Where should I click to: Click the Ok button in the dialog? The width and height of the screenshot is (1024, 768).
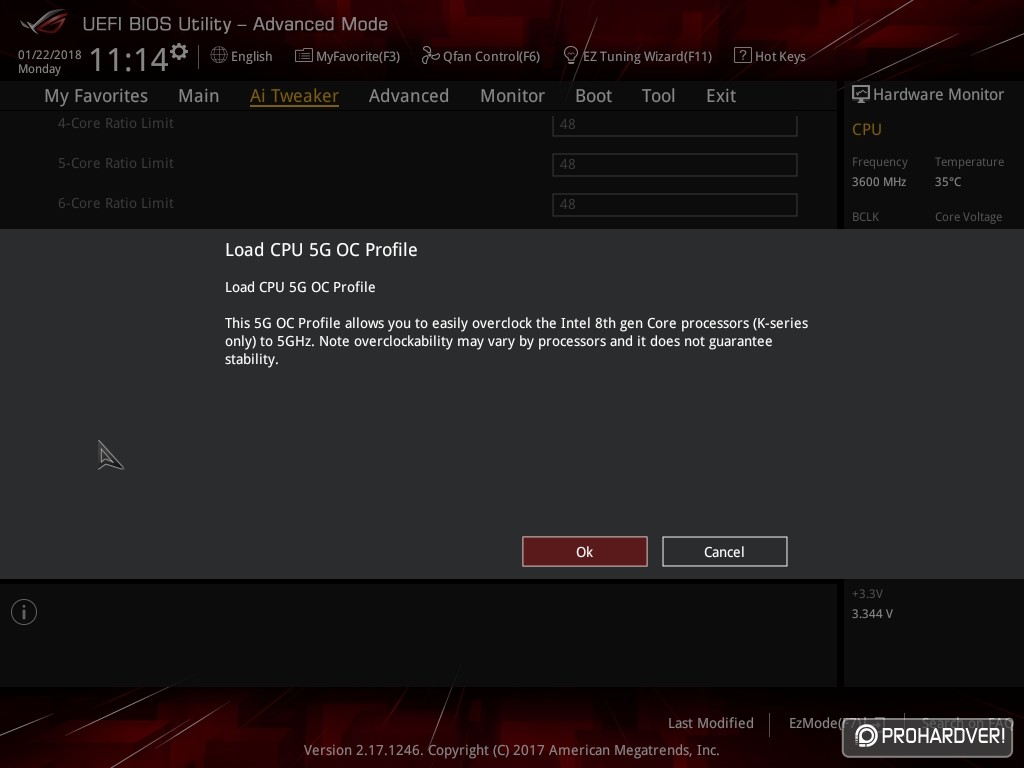(x=584, y=552)
